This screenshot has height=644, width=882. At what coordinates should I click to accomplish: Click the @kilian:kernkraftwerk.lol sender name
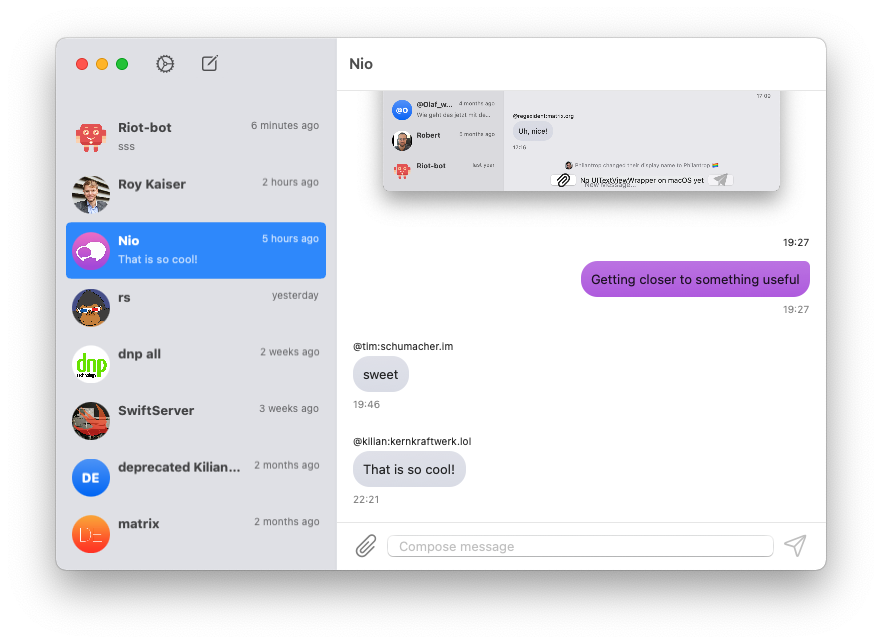(x=412, y=441)
